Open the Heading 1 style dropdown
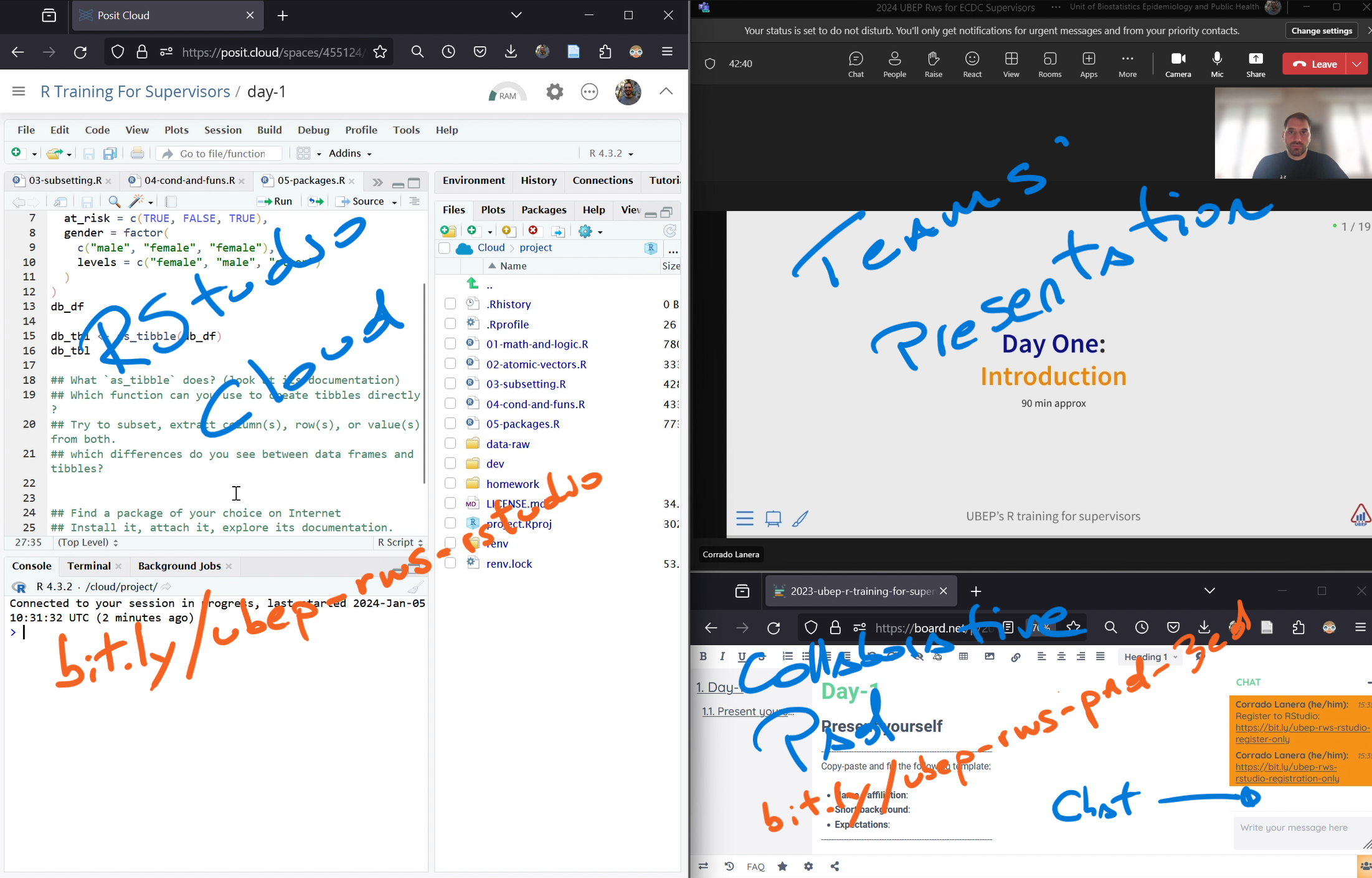Image resolution: width=1372 pixels, height=878 pixels. pos(1150,657)
